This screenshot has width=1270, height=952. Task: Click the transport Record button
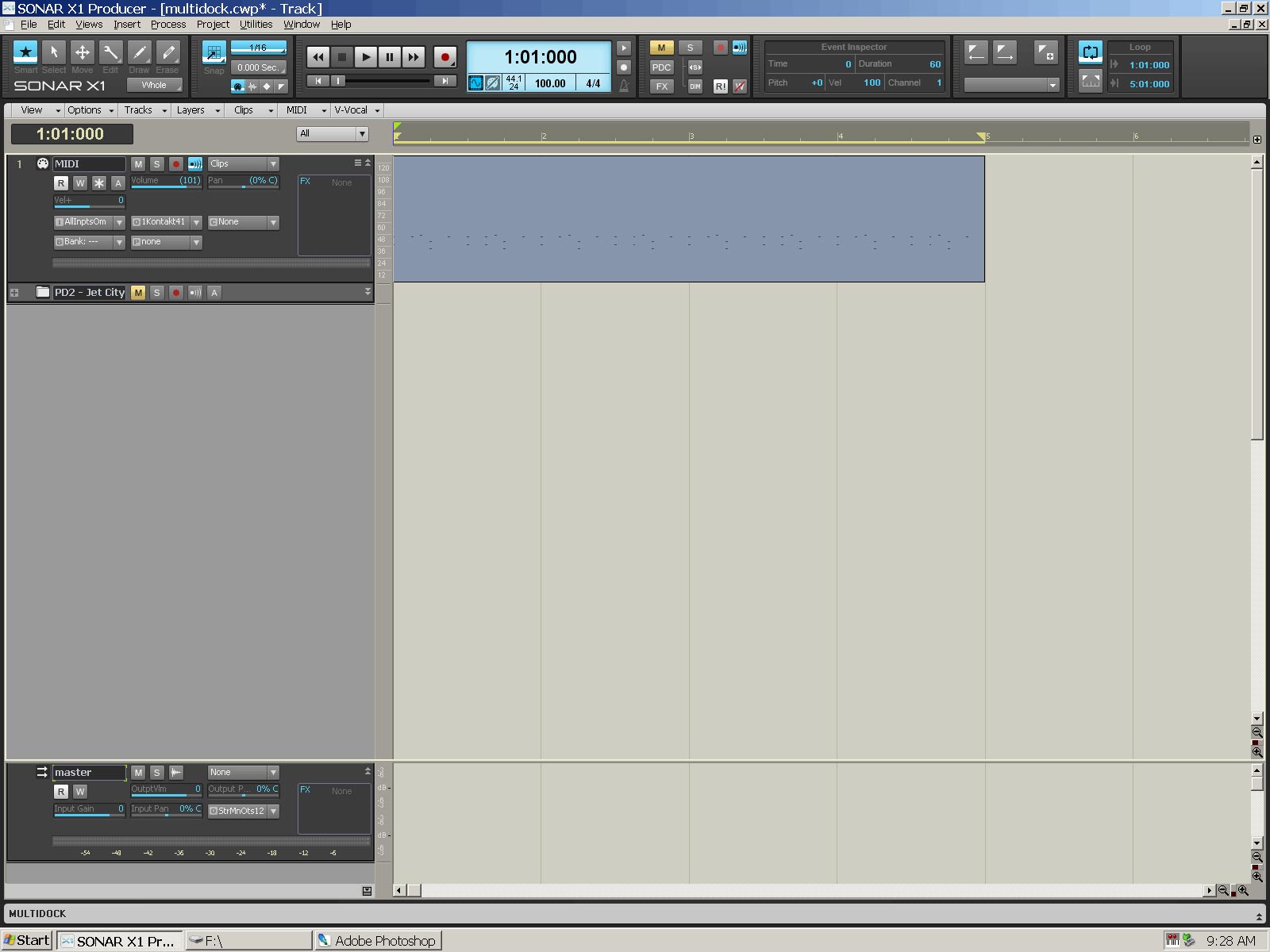tap(444, 57)
